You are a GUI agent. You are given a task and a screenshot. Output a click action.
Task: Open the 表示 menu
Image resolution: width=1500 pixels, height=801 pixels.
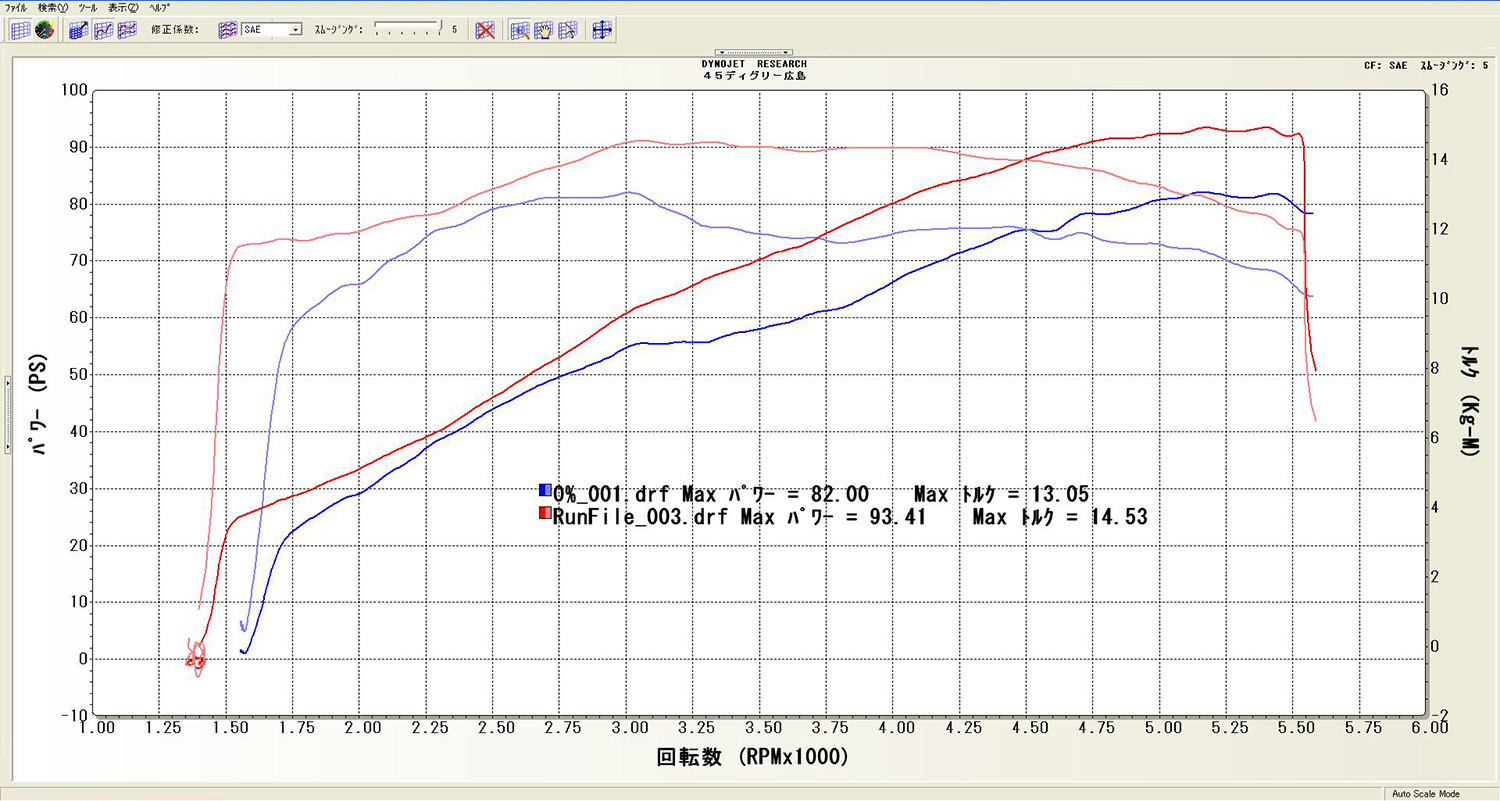[x=123, y=7]
